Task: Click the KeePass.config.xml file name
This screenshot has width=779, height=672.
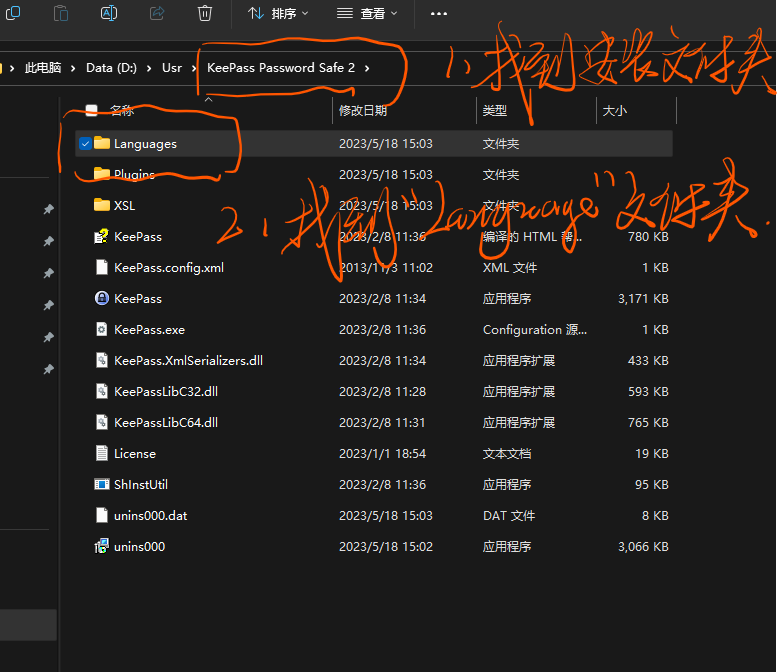Action: pyautogui.click(x=169, y=268)
